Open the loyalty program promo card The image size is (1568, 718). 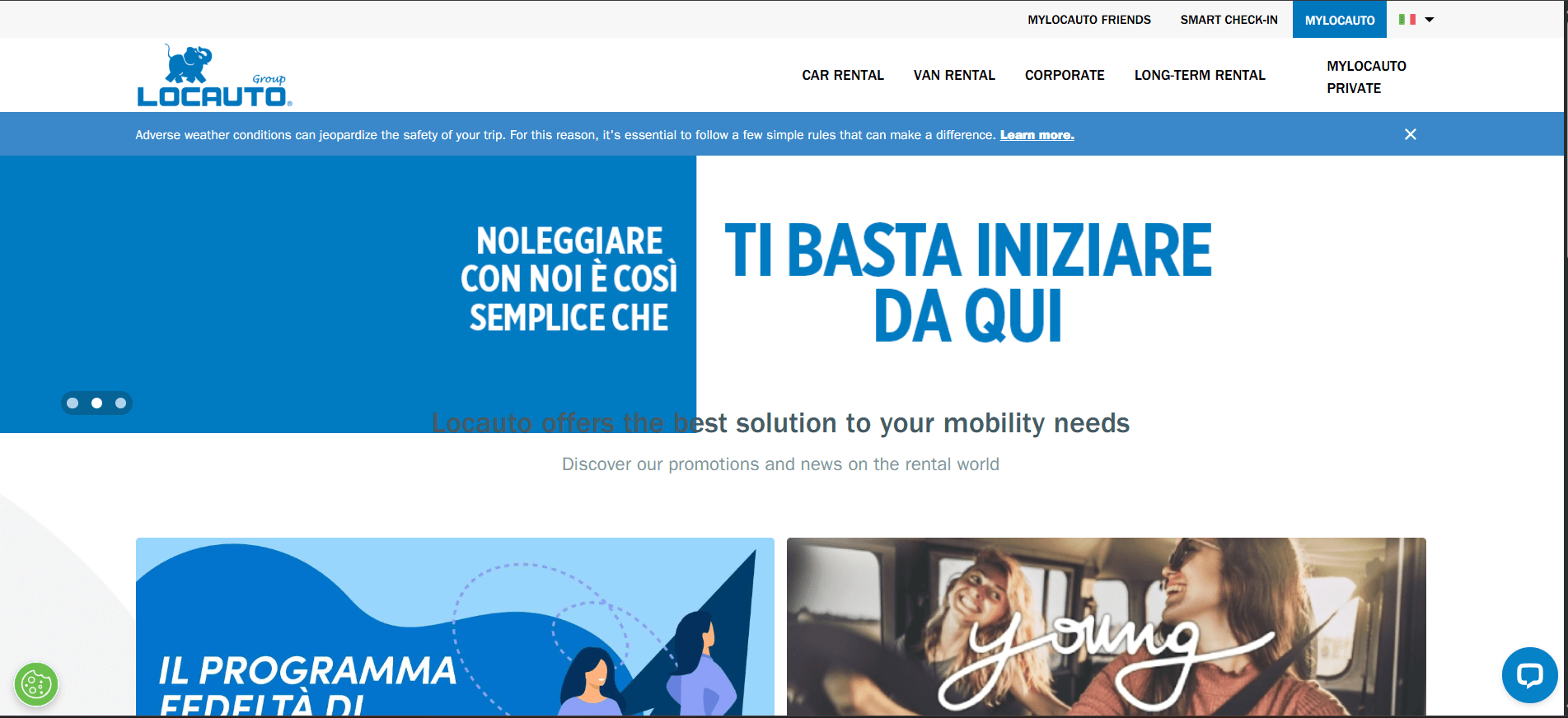(455, 627)
